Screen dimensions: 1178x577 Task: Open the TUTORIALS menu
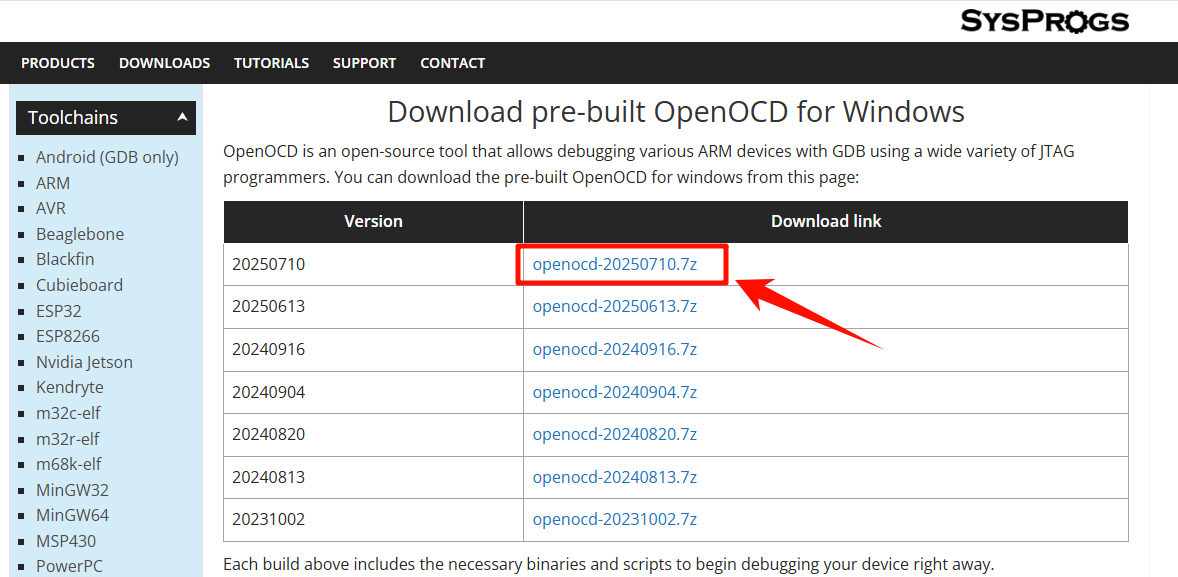click(271, 63)
